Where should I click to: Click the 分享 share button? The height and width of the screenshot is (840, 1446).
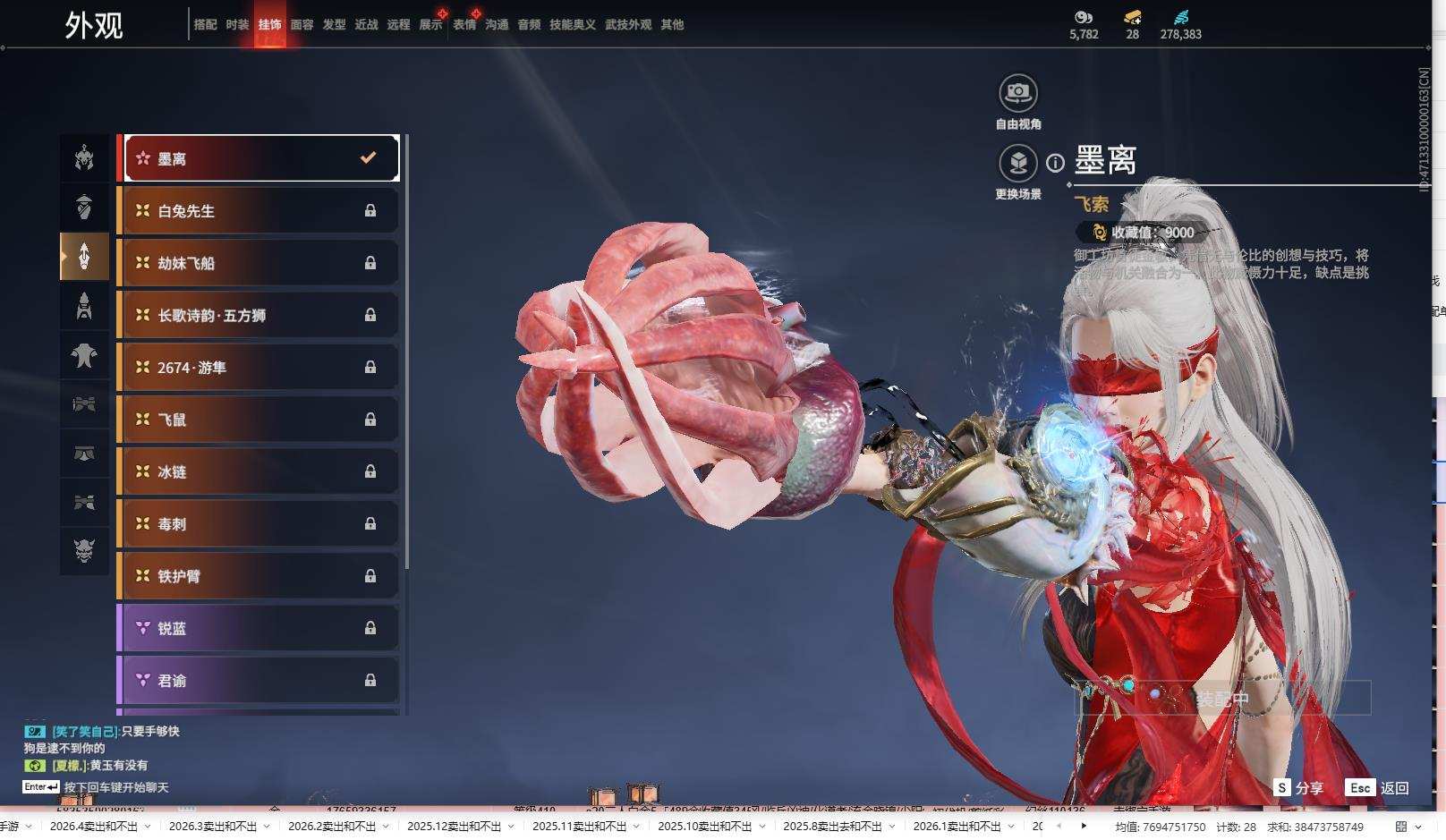click(x=1298, y=788)
